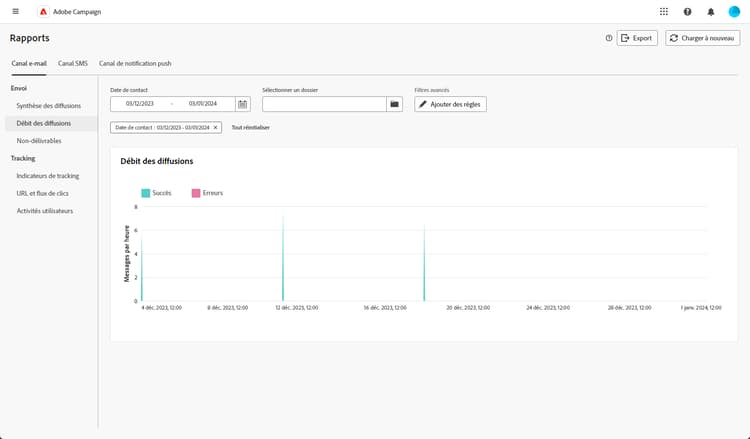Switch to Canal de notification push tab
The height and width of the screenshot is (439, 750).
click(135, 64)
